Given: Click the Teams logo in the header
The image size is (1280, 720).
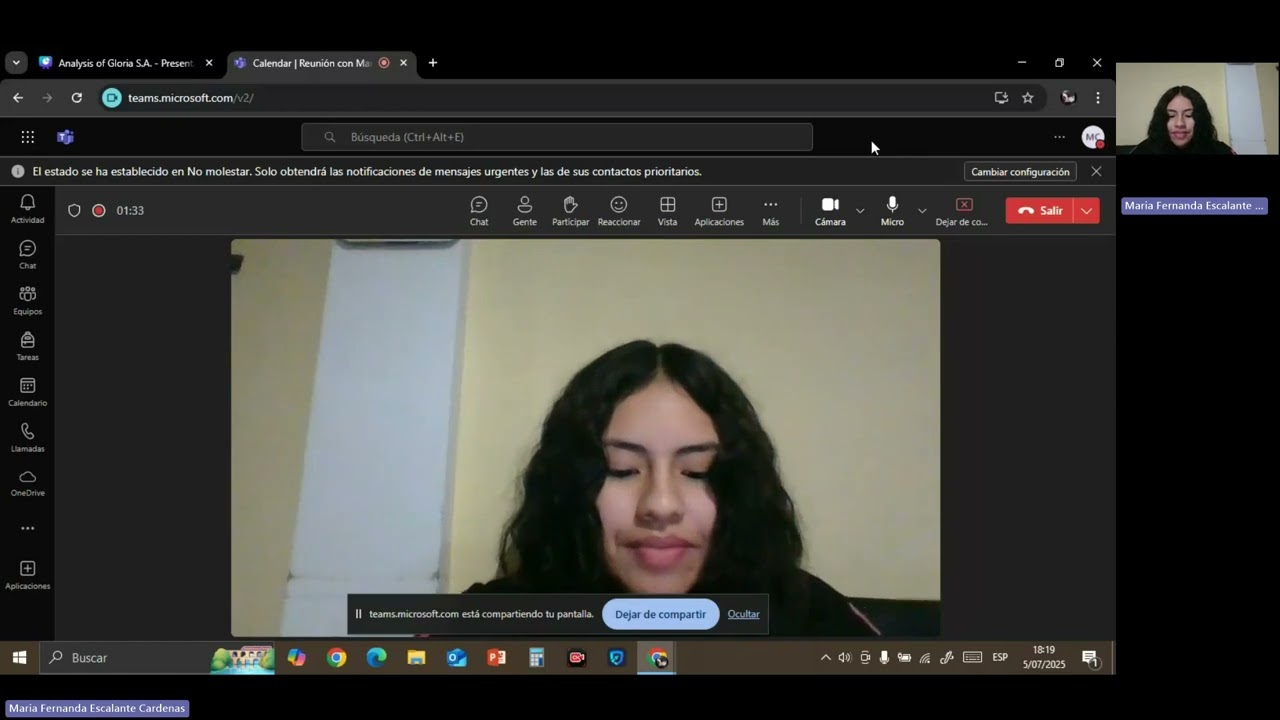Looking at the screenshot, I should click(65, 137).
